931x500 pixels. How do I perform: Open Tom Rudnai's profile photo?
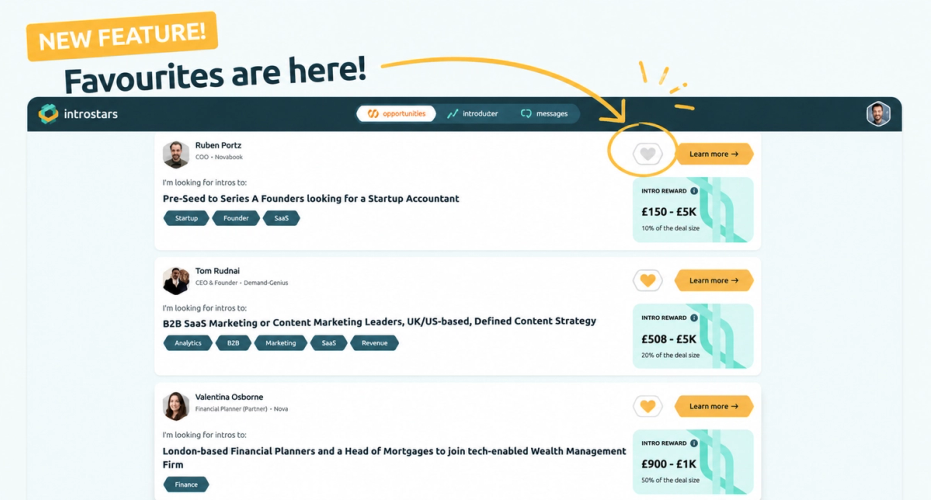pyautogui.click(x=176, y=280)
